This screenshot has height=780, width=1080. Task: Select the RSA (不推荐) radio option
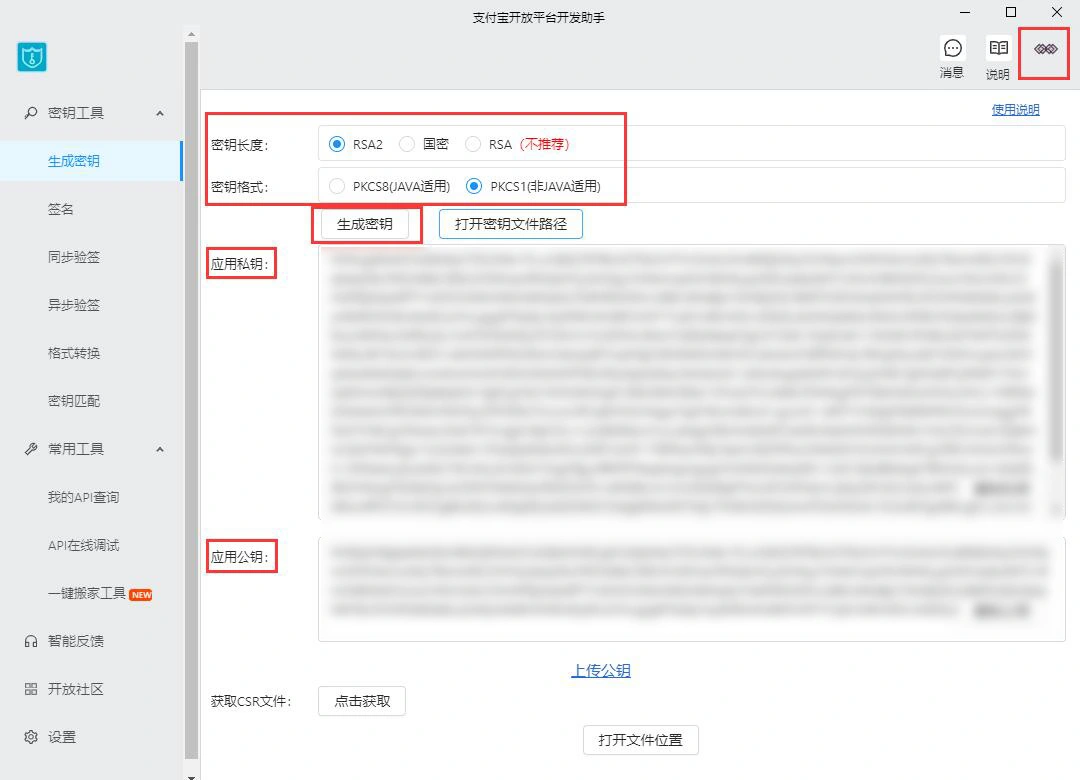click(x=473, y=144)
